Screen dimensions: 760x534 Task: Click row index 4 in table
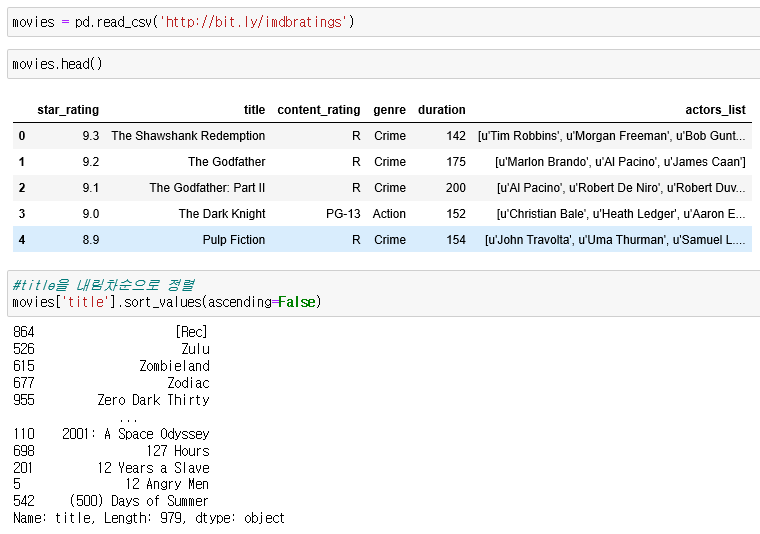coord(22,240)
